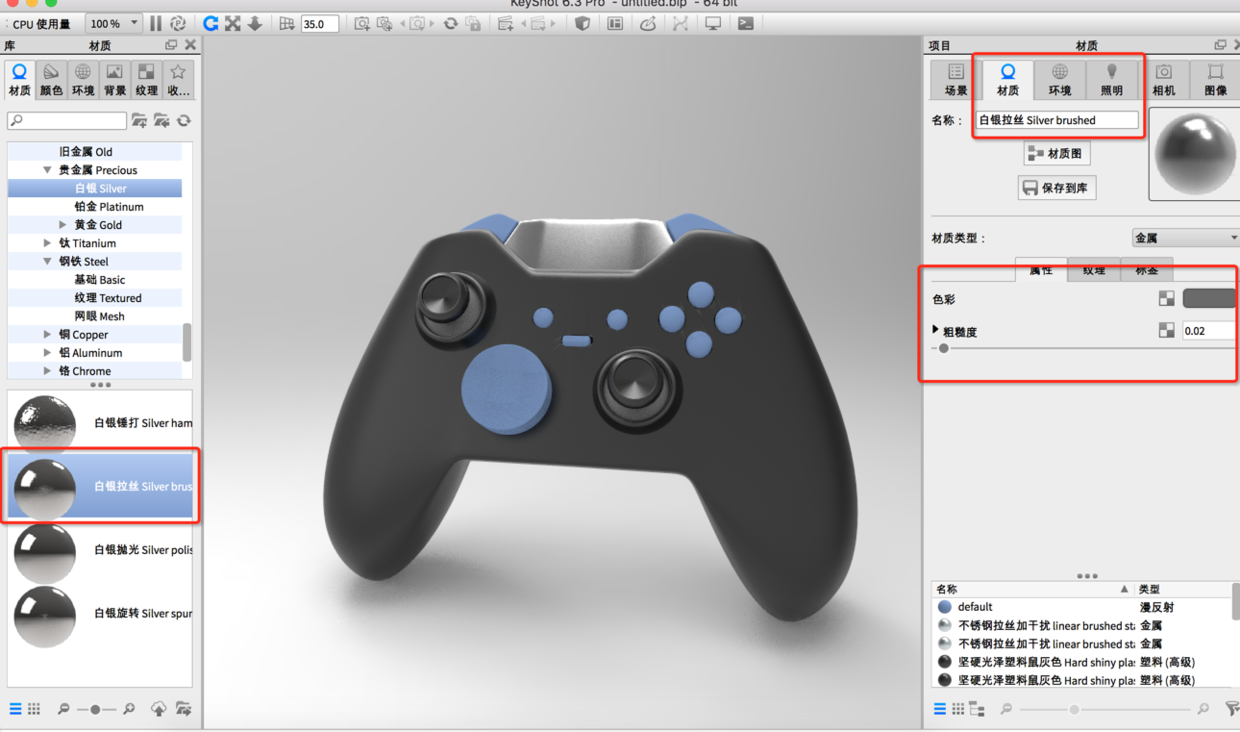The width and height of the screenshot is (1240, 732).
Task: Click the lock camera icon
Action: pos(473,23)
